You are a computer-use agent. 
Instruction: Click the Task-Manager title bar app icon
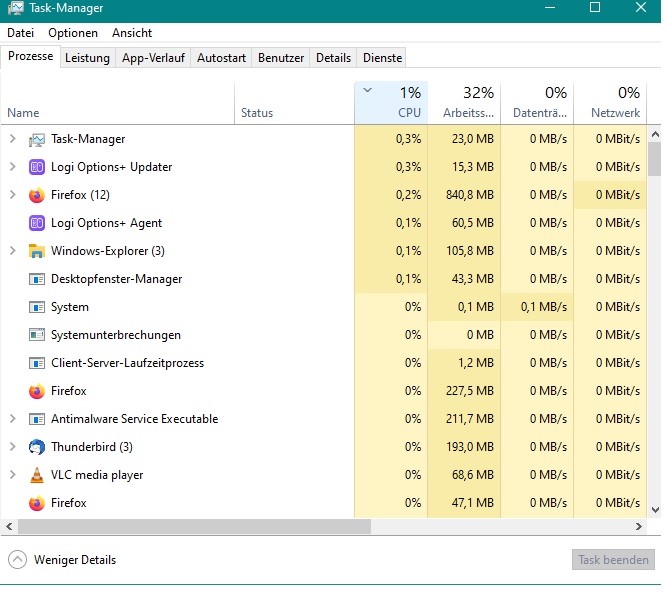point(15,8)
